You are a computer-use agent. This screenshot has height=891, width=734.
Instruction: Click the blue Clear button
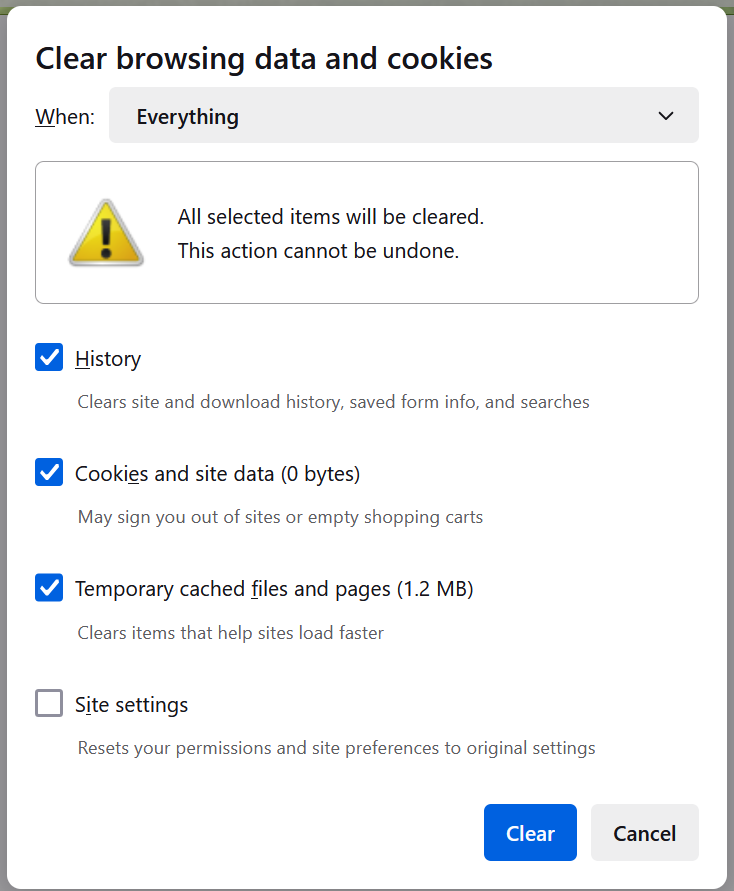pyautogui.click(x=530, y=832)
